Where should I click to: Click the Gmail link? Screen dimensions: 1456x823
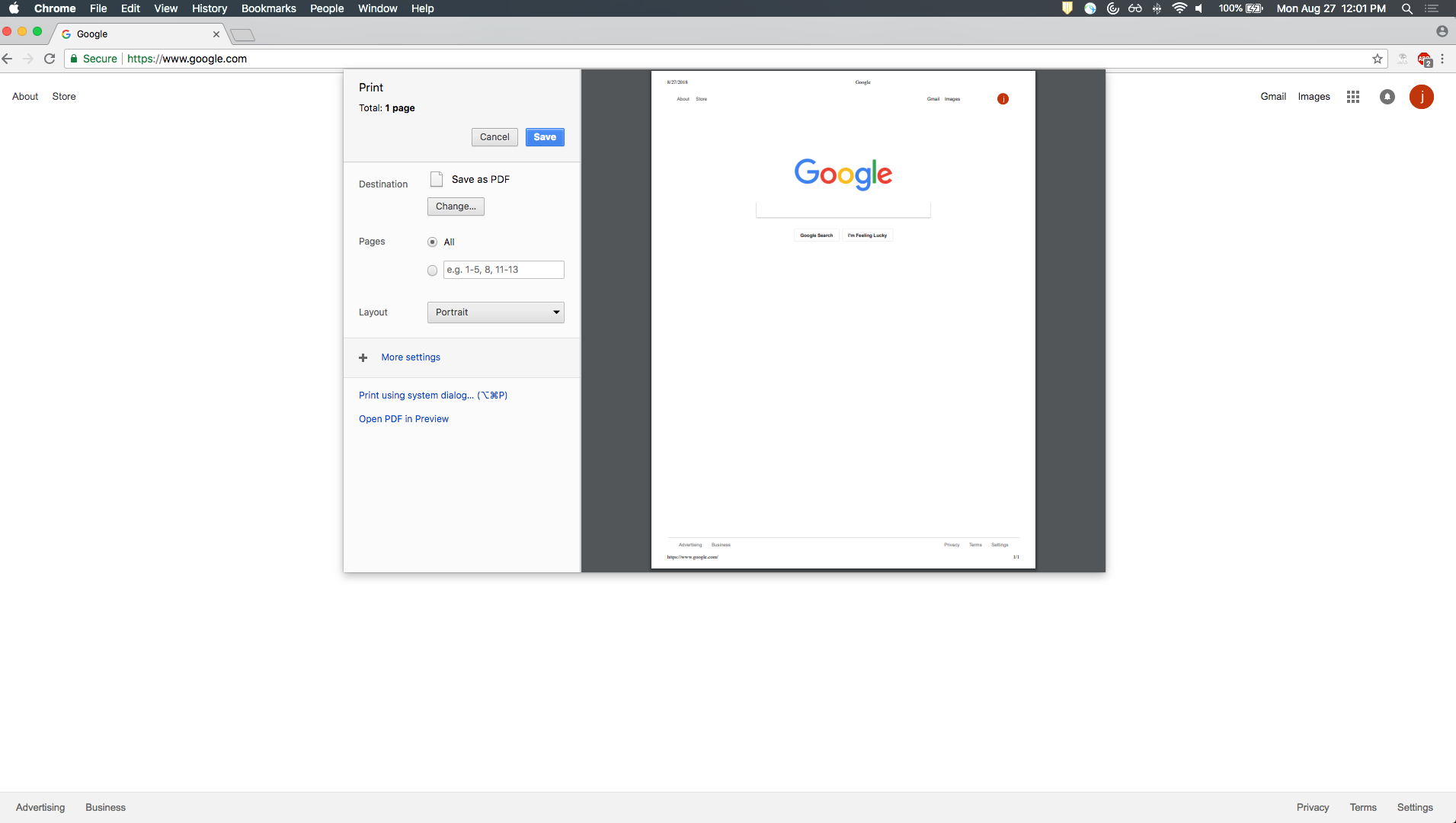point(1273,97)
